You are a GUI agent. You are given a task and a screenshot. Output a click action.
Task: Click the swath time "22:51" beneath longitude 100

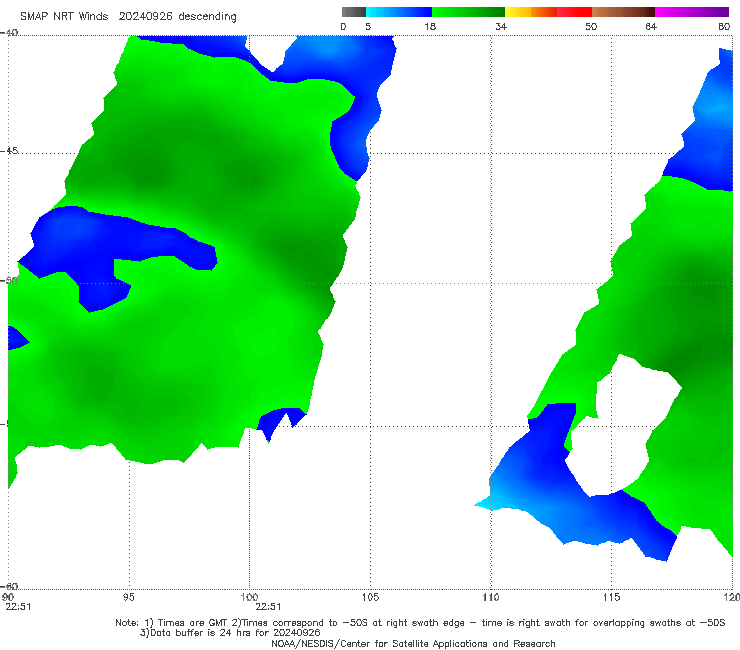tap(268, 607)
